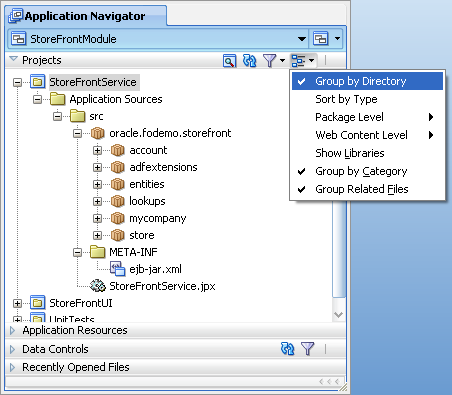Expand the entities package node
The width and height of the screenshot is (452, 395).
click(x=97, y=184)
